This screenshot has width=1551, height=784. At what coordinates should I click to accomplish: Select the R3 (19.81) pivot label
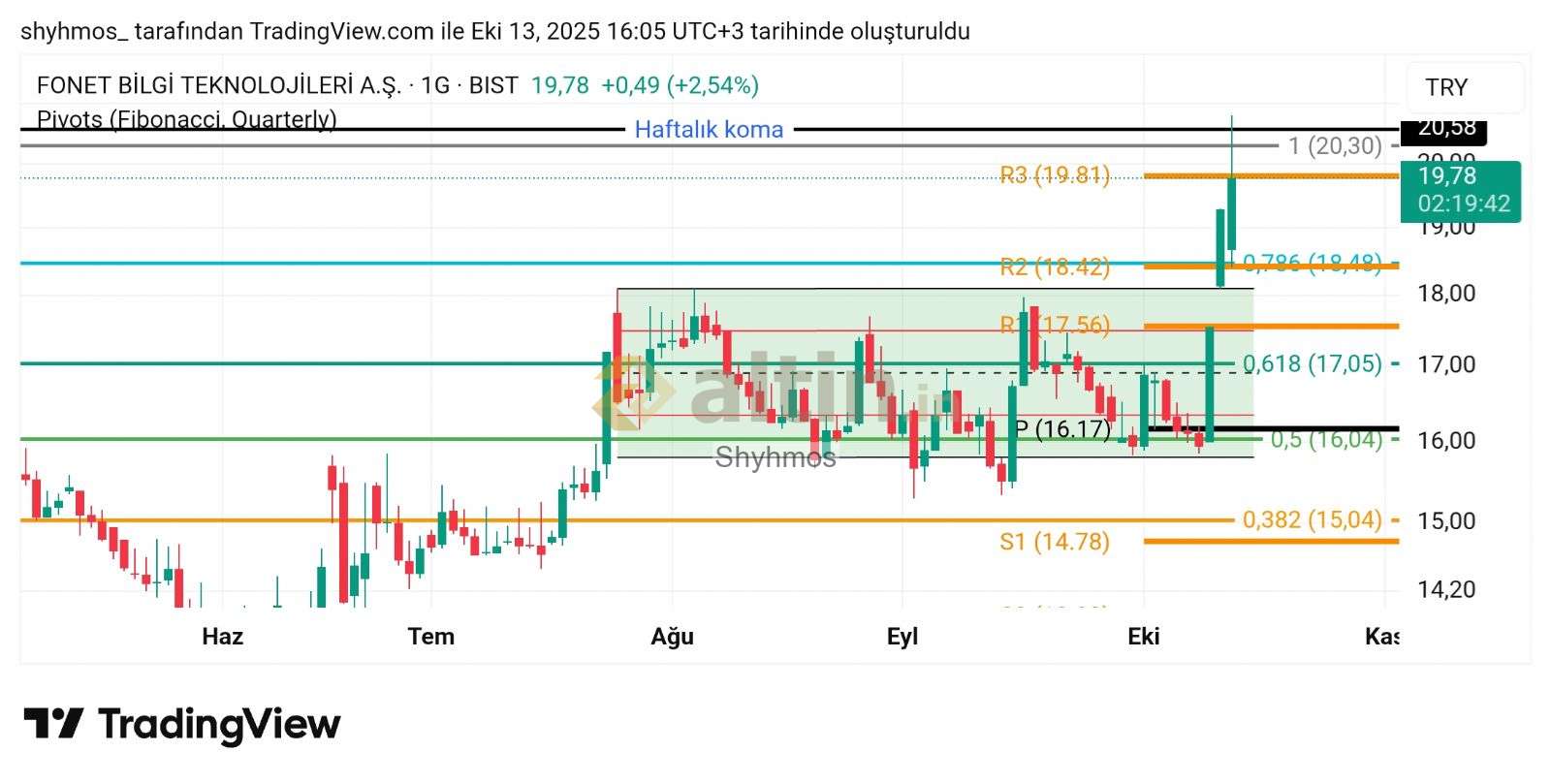click(1055, 174)
